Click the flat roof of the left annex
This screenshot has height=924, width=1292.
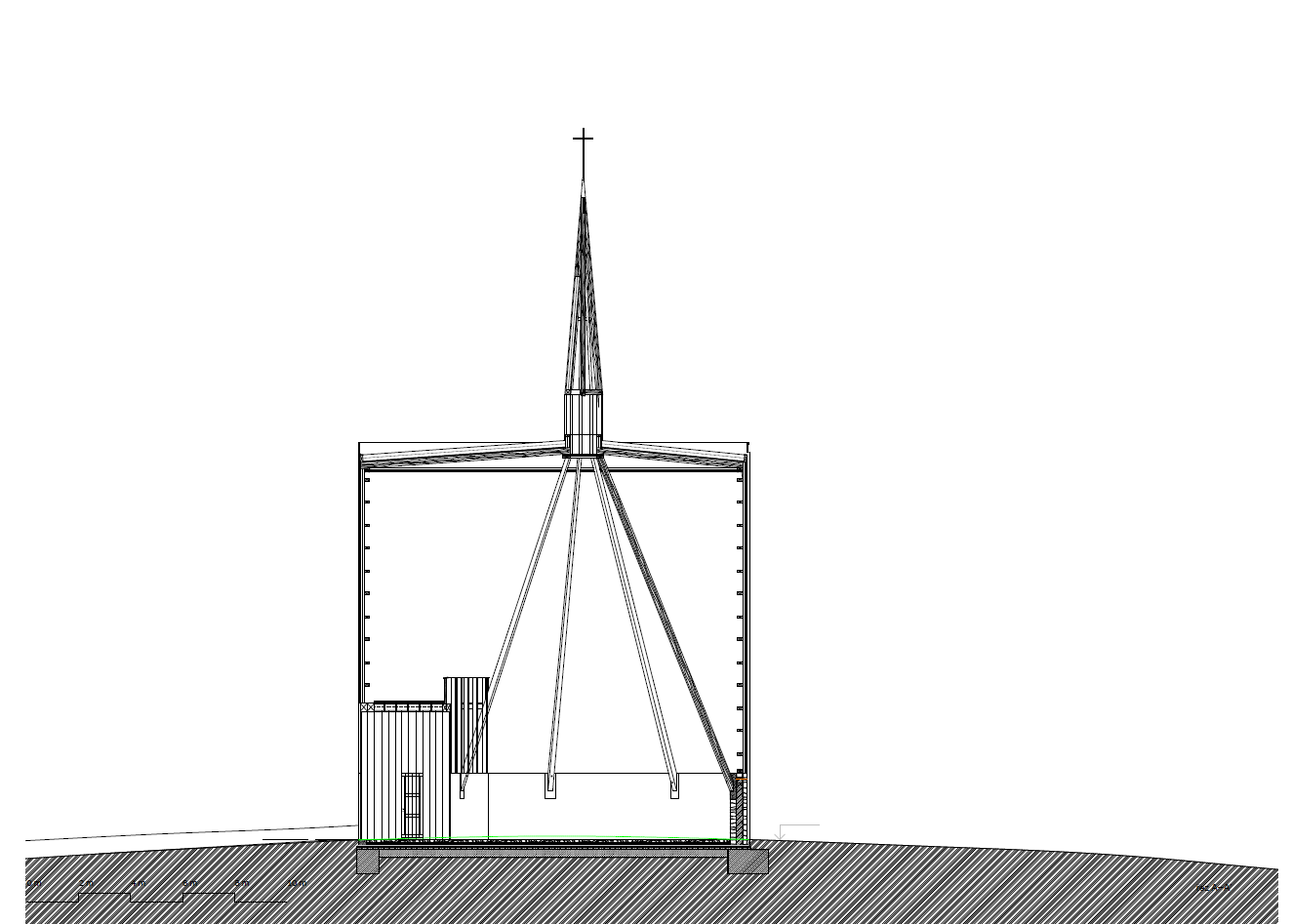(409, 703)
